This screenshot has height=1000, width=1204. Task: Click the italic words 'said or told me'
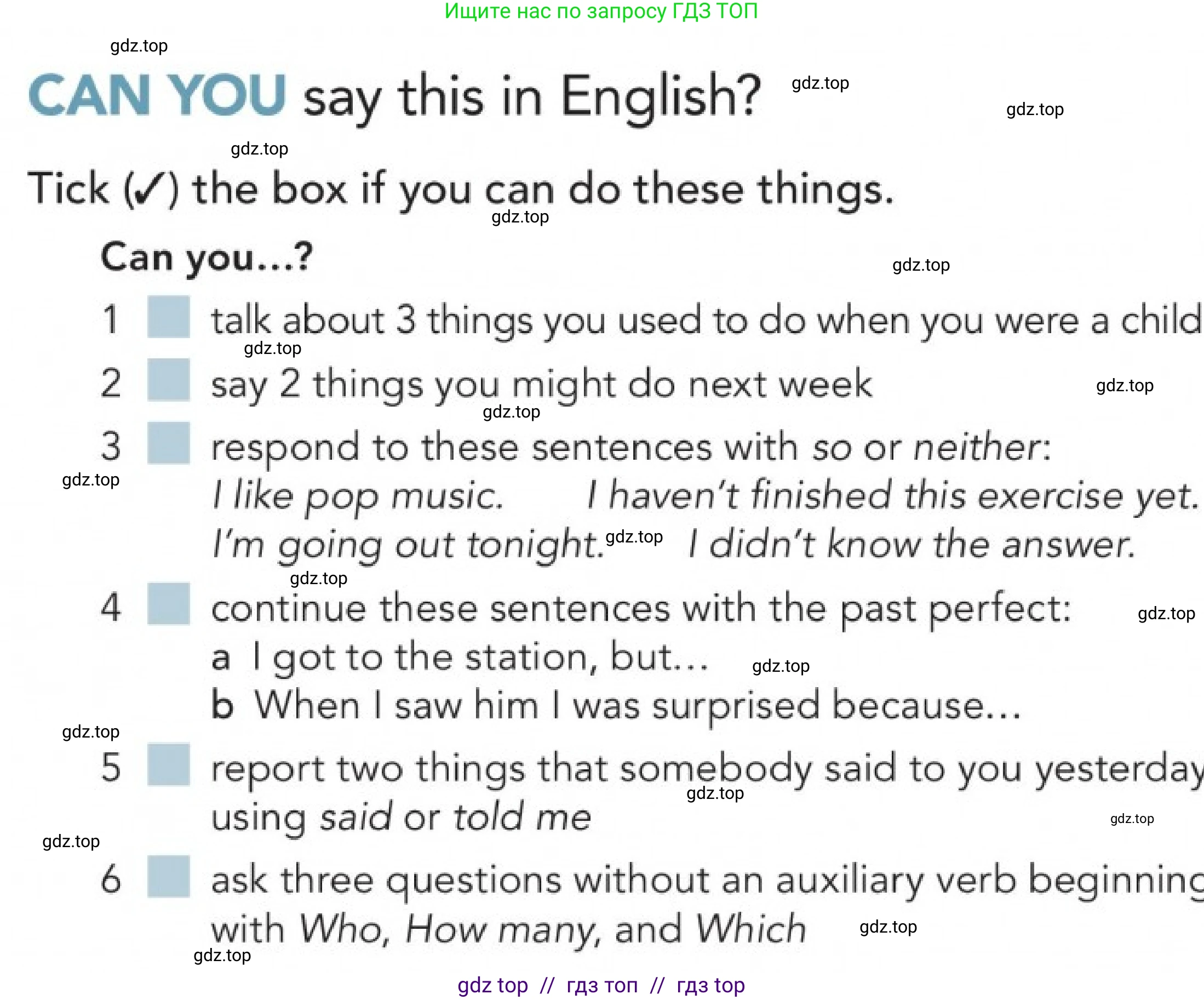[x=455, y=816]
